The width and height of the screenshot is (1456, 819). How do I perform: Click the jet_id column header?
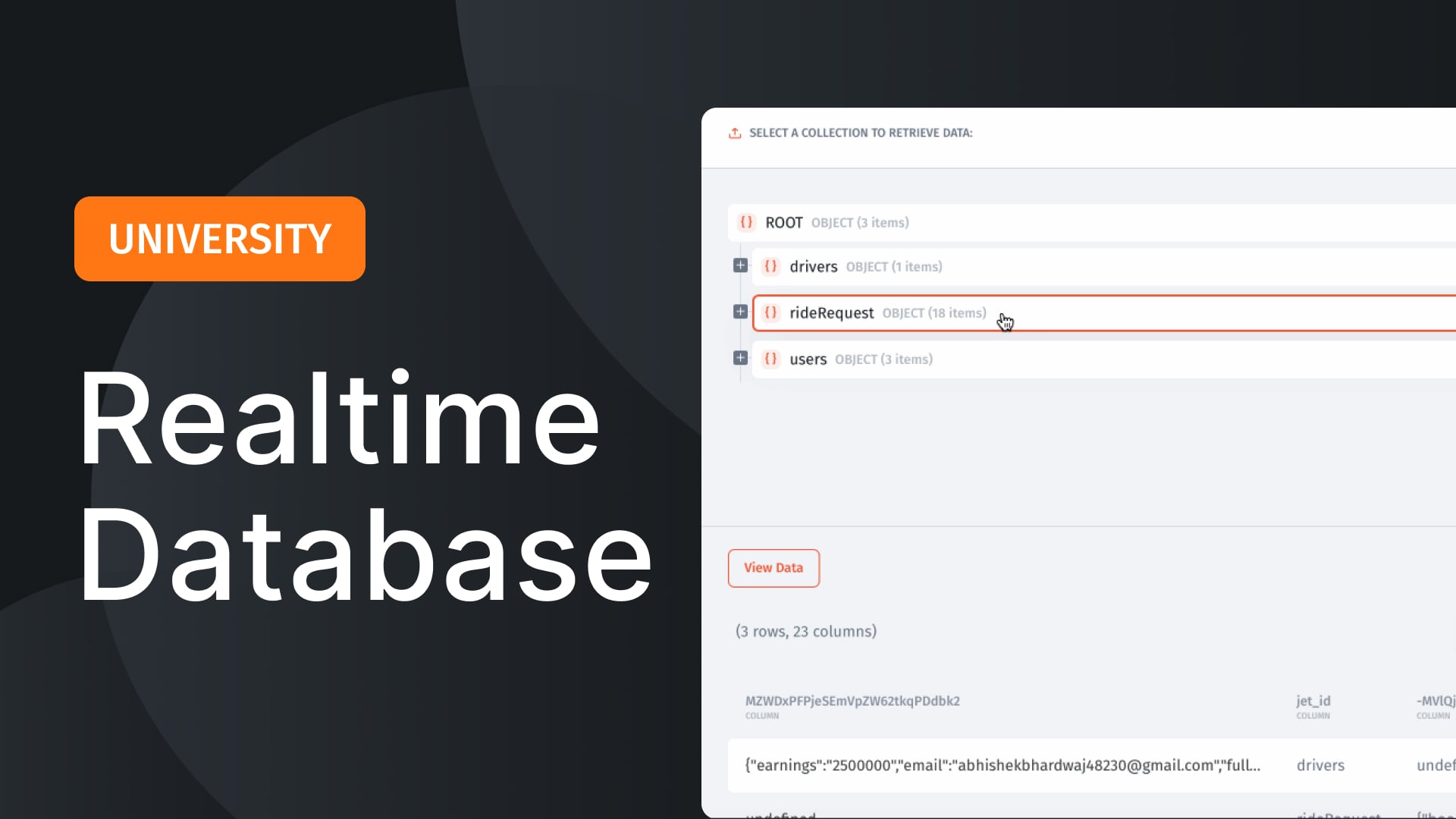(1313, 701)
